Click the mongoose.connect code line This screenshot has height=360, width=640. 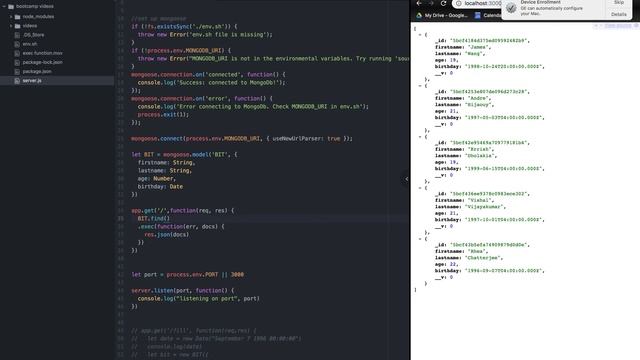[242, 139]
